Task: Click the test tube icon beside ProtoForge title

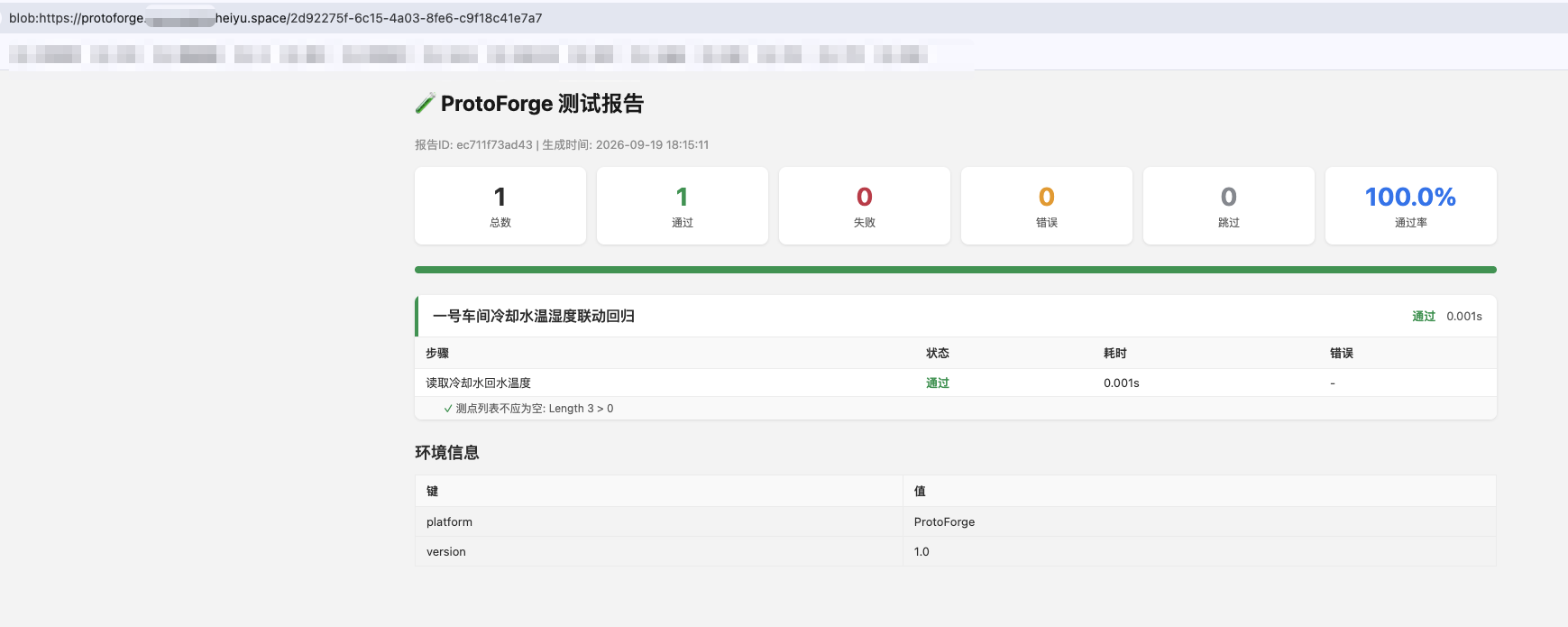Action: [x=425, y=104]
